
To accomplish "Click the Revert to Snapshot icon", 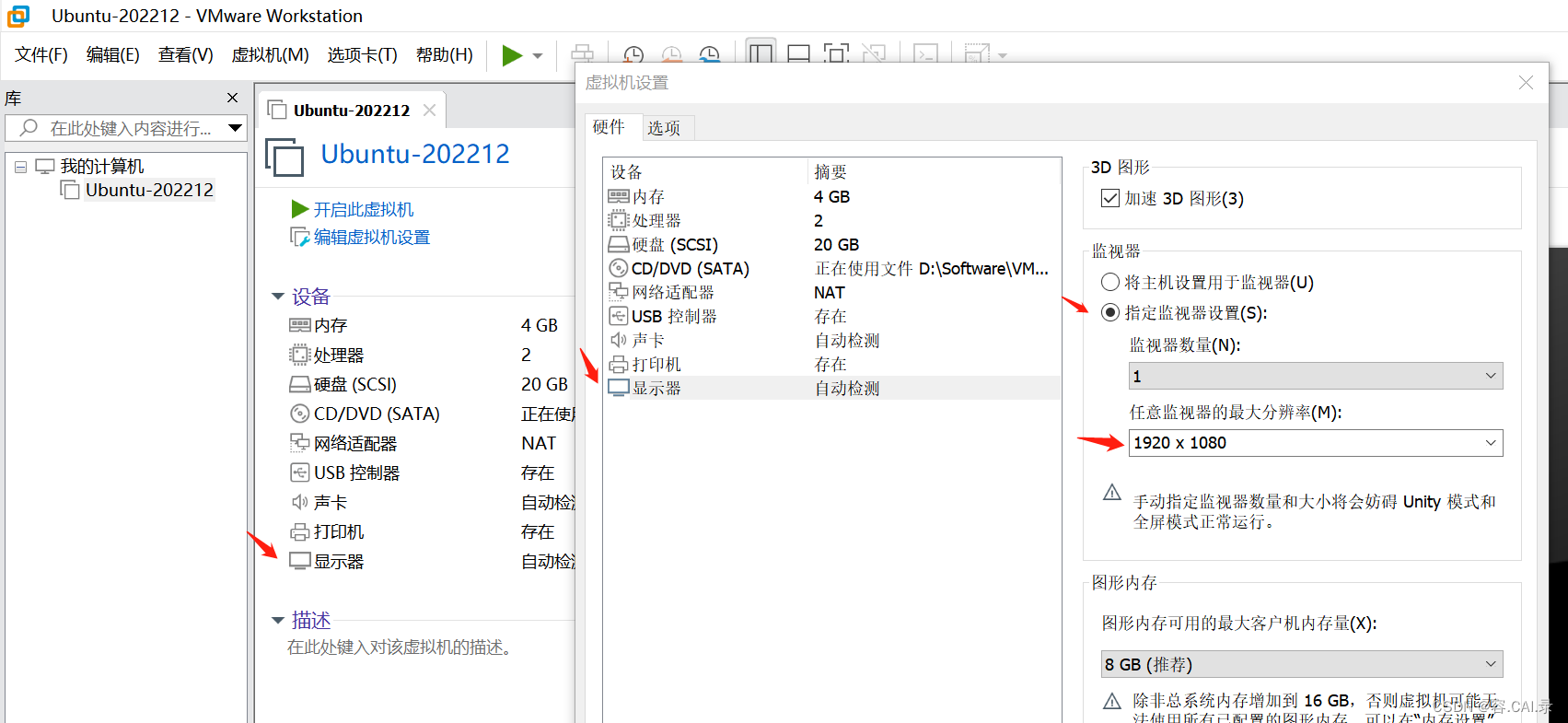I will point(672,55).
